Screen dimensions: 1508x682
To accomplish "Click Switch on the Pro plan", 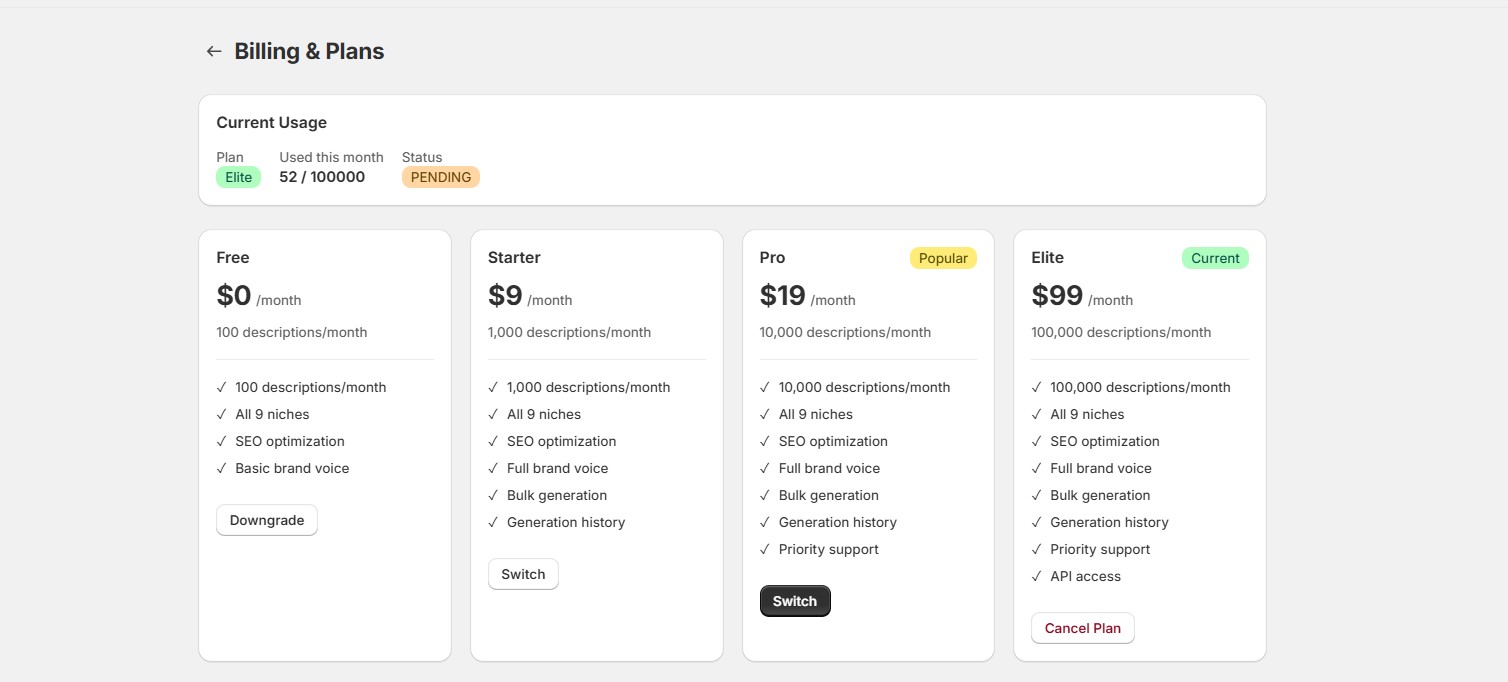I will pyautogui.click(x=795, y=600).
